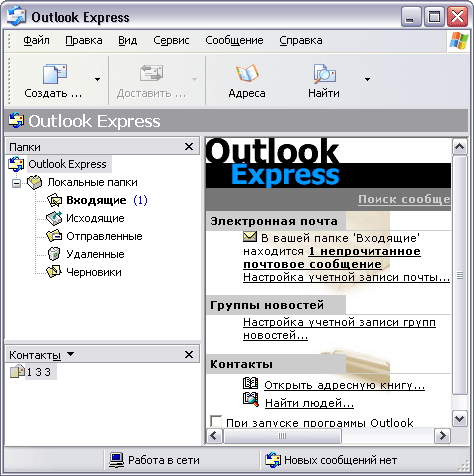Click the Входящие inbox folder icon
The height and width of the screenshot is (476, 474).
pos(54,200)
